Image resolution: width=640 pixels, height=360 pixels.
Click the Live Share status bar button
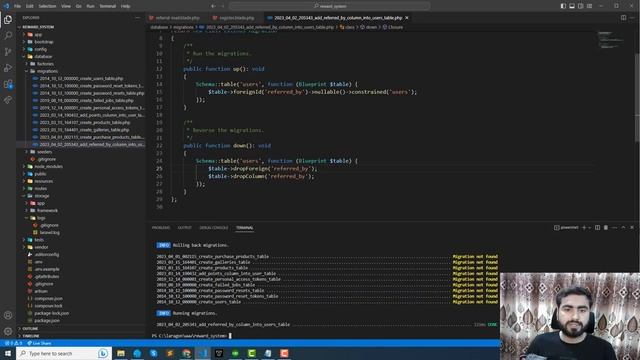coord(39,343)
